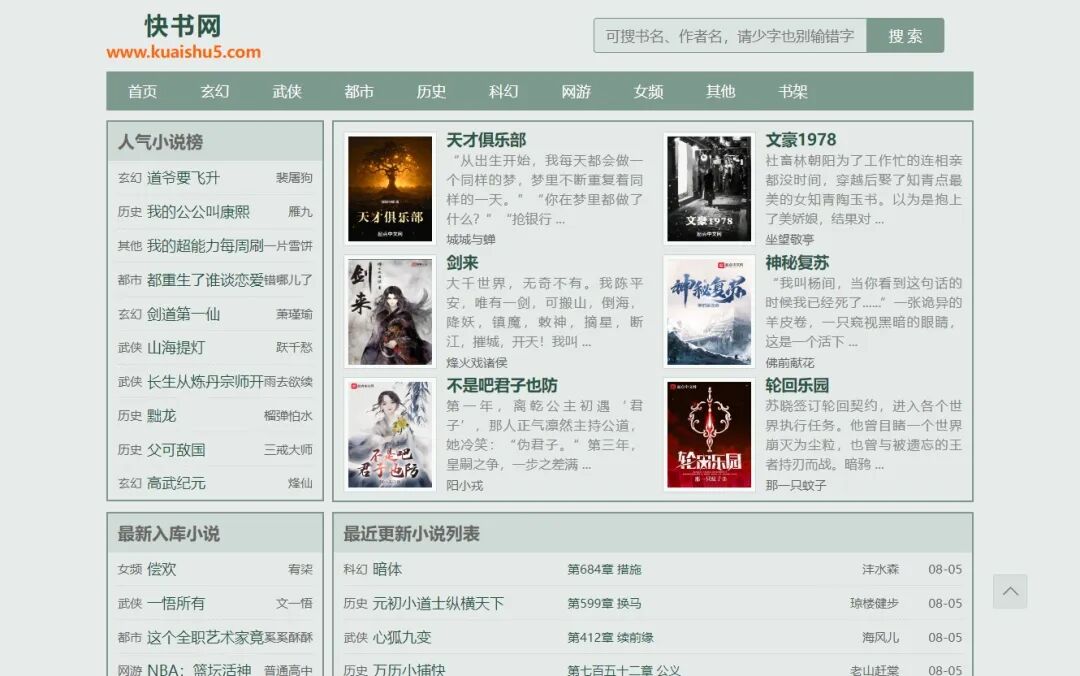Open 元初小道士纵横天下 in updated list
The height and width of the screenshot is (676, 1080).
click(x=438, y=603)
